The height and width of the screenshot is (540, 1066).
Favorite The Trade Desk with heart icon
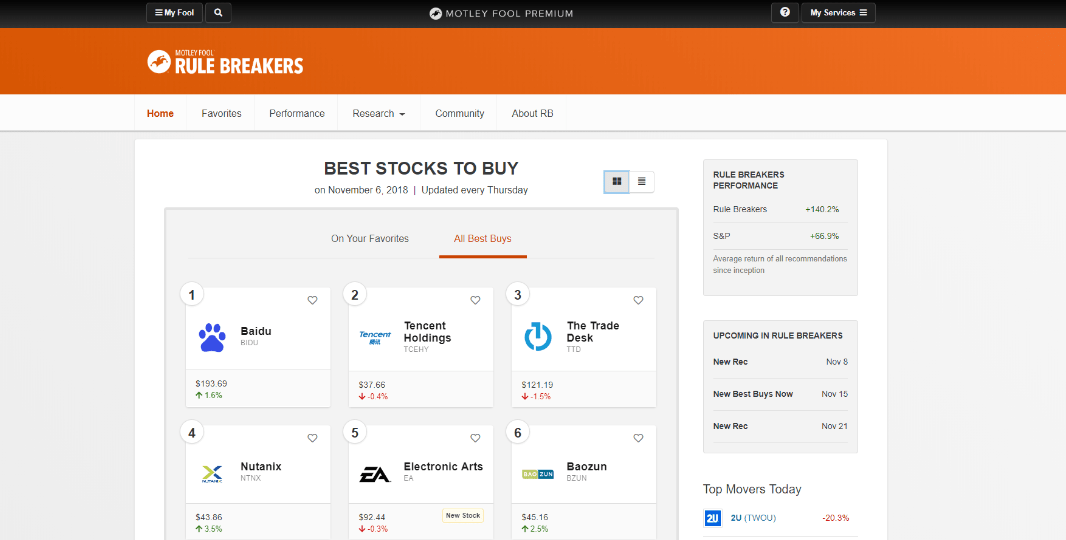tap(638, 300)
